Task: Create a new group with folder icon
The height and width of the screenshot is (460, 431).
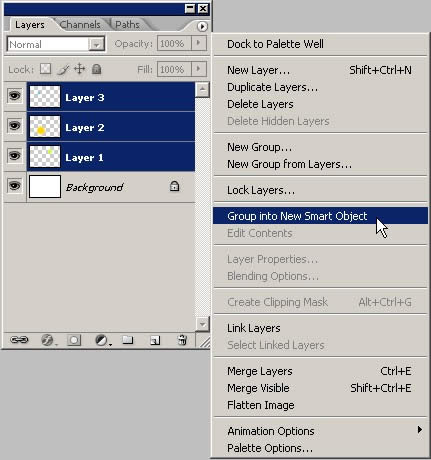Action: (127, 340)
